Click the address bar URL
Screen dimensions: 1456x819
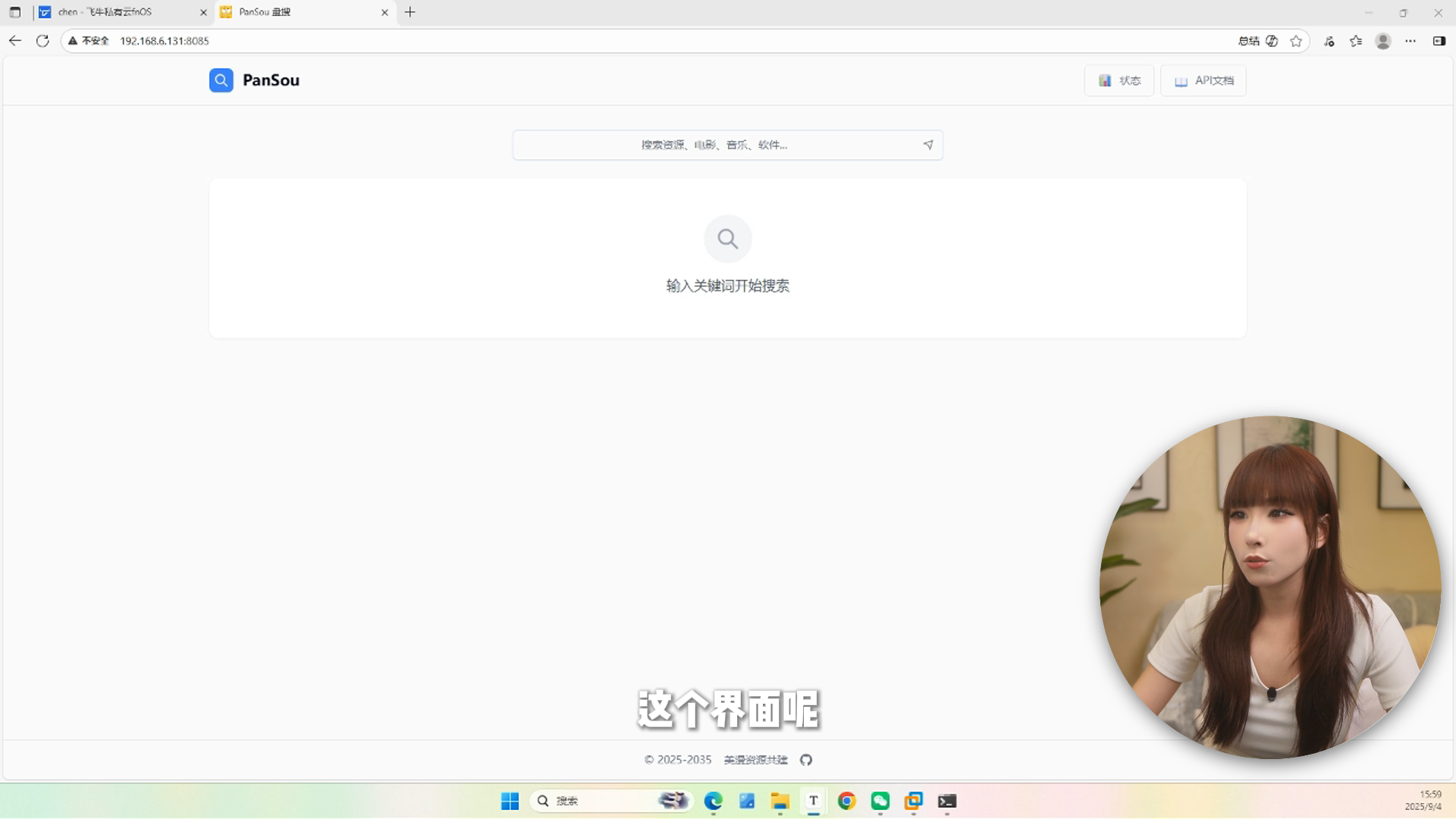165,41
